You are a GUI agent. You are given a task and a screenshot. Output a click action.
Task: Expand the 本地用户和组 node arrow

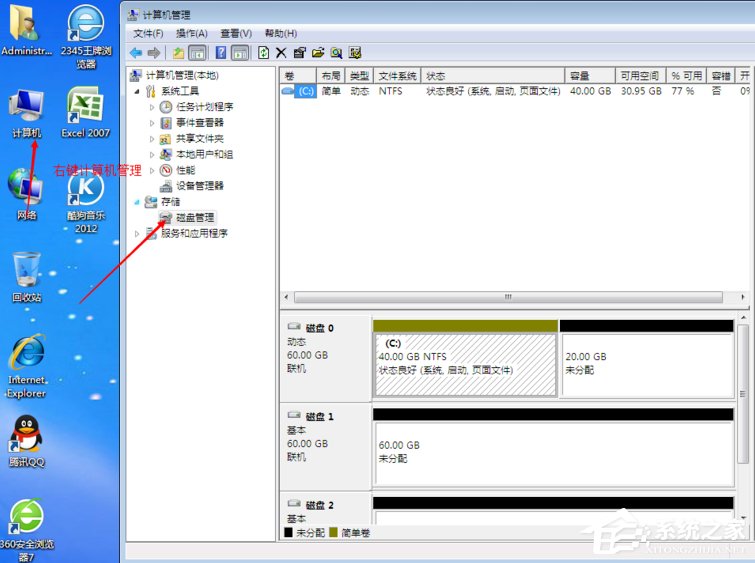[x=152, y=154]
